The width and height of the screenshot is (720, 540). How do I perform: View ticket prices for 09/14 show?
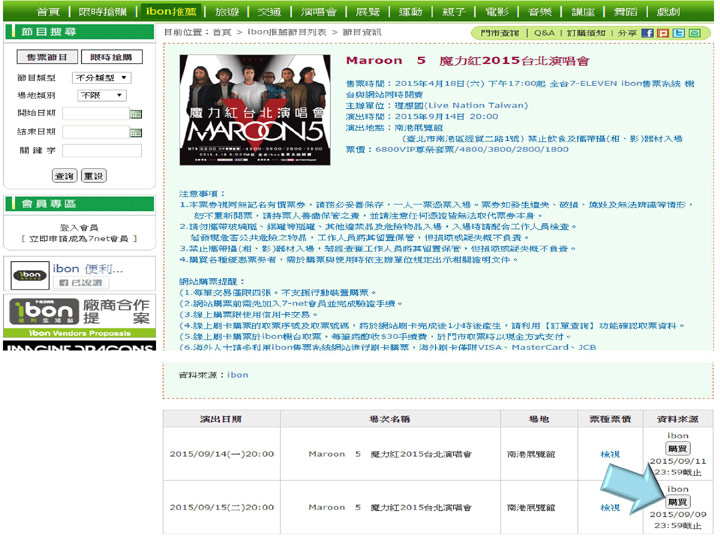(610, 453)
